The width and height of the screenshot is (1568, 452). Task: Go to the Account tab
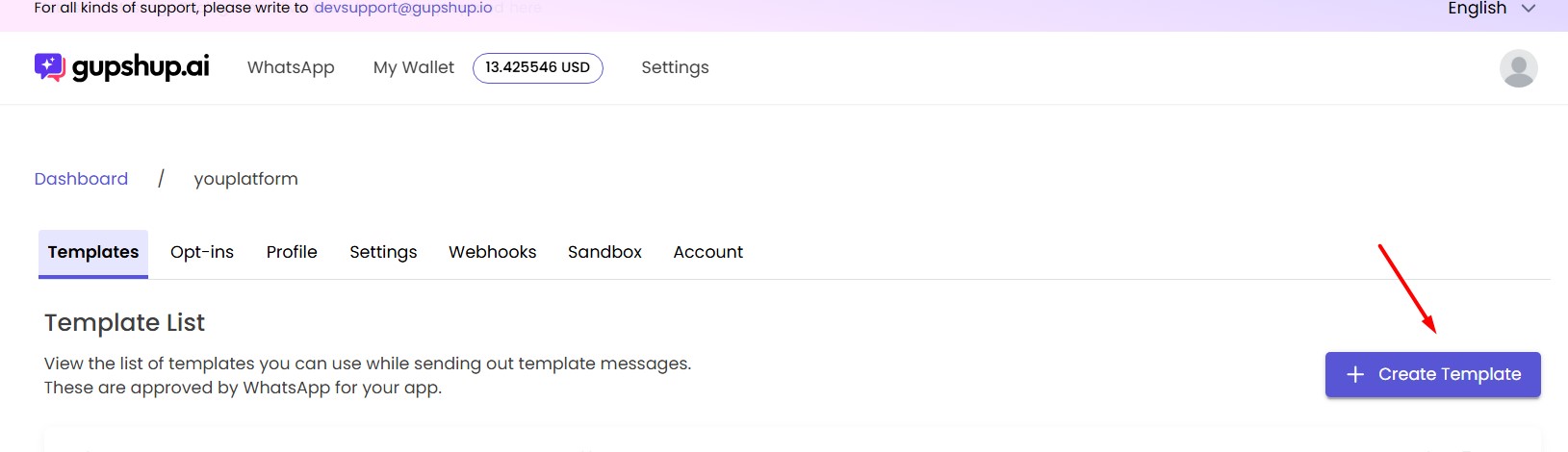pos(707,252)
